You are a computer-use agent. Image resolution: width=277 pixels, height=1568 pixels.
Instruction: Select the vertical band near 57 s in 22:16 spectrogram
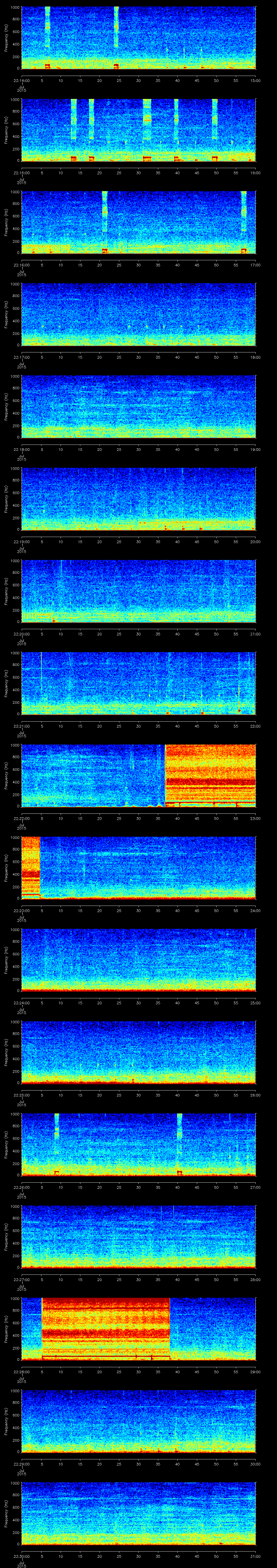[x=244, y=222]
